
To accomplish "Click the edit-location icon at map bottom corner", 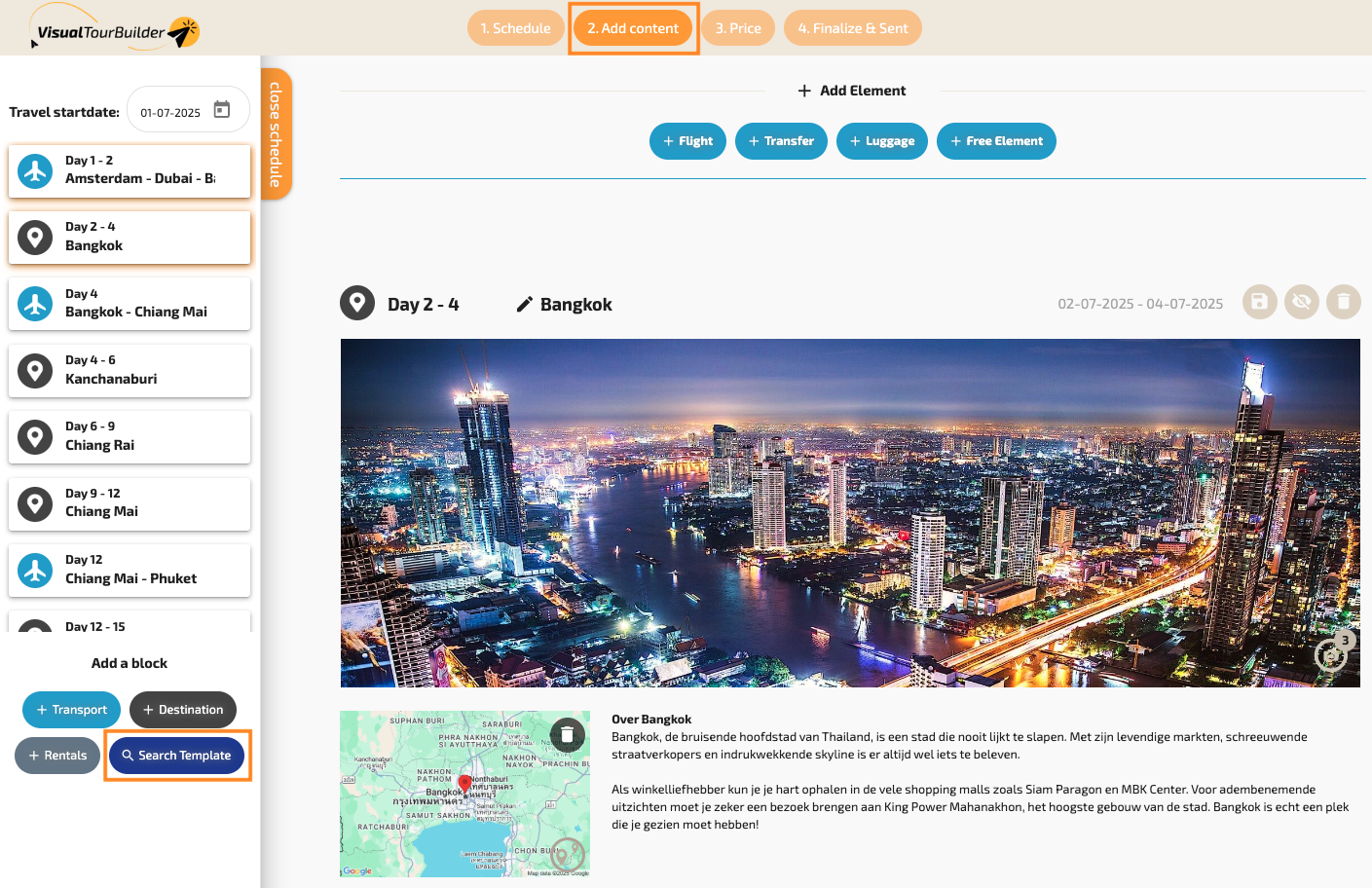I will point(568,855).
